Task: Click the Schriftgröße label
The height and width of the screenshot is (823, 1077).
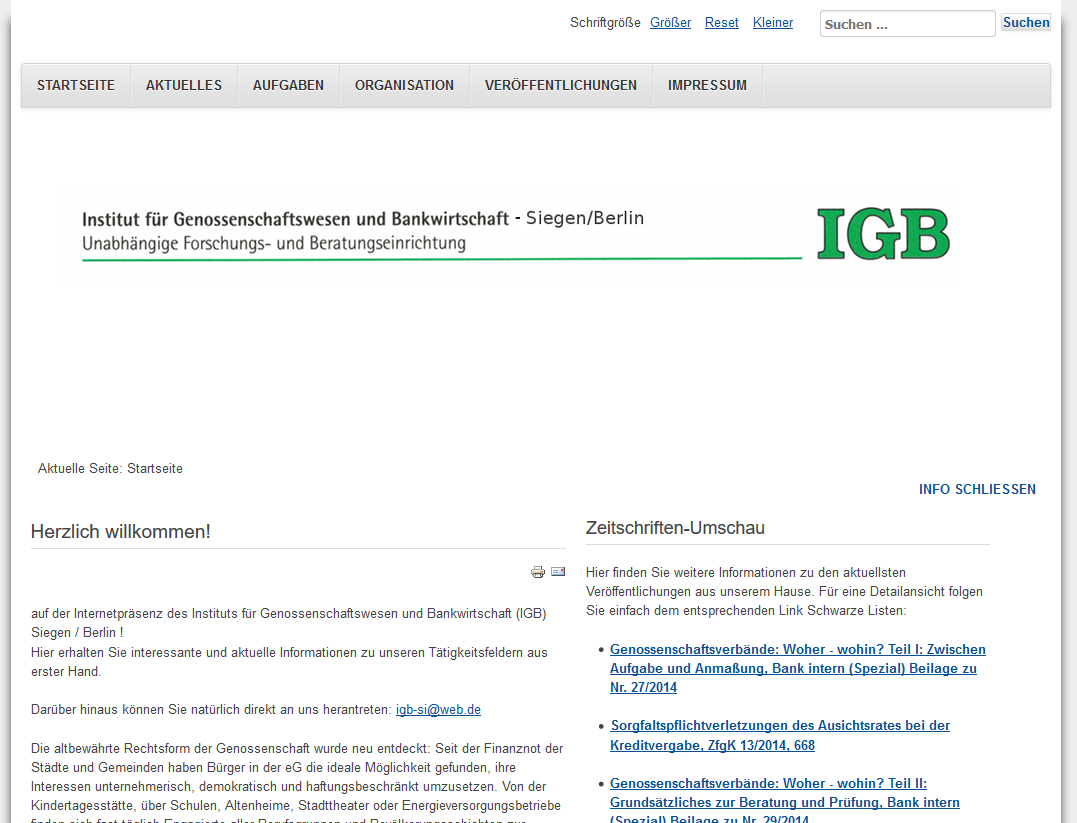Action: point(605,23)
